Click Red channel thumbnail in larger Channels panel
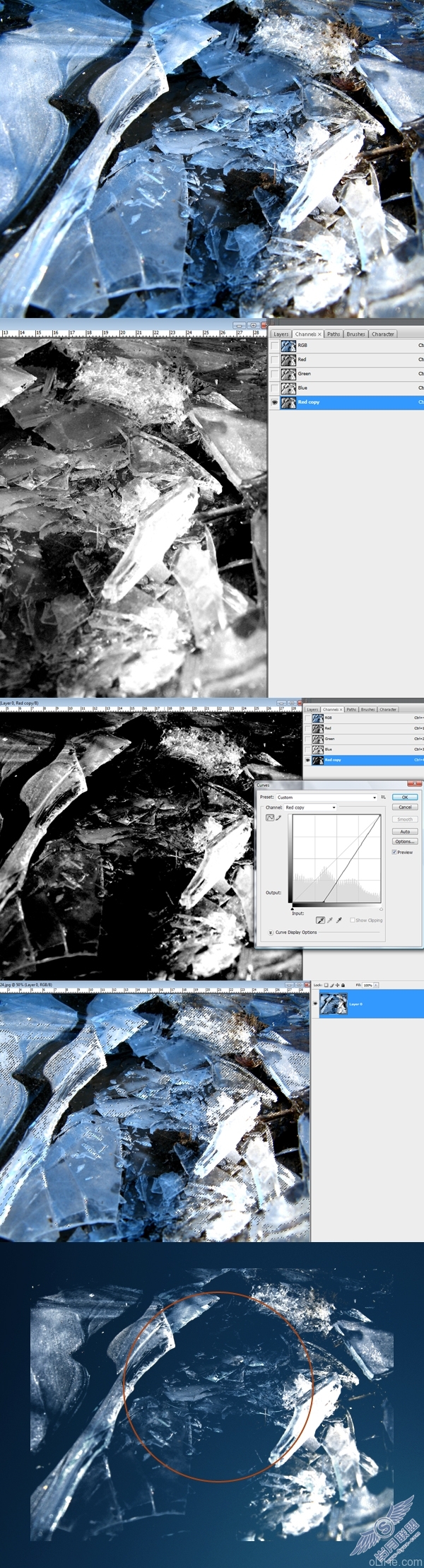 288,360
